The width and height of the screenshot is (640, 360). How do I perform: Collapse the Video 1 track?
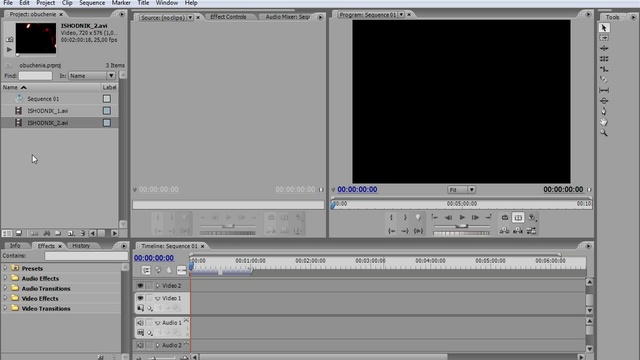tap(158, 298)
